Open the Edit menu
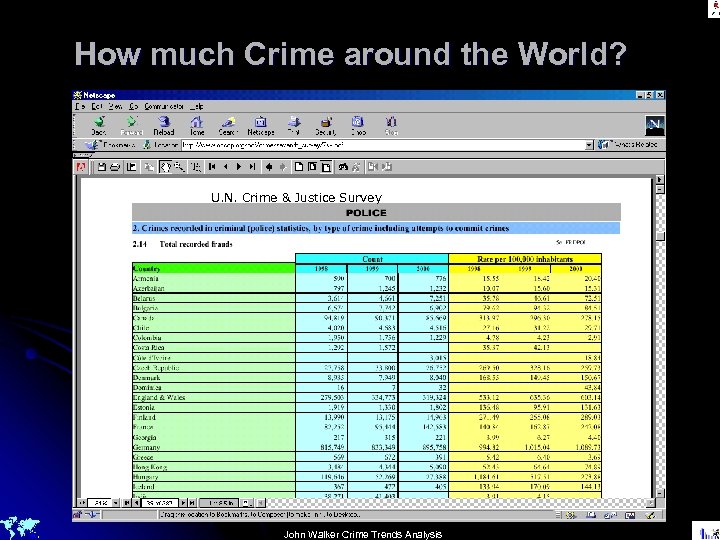Screen dimensions: 720x540 96,107
